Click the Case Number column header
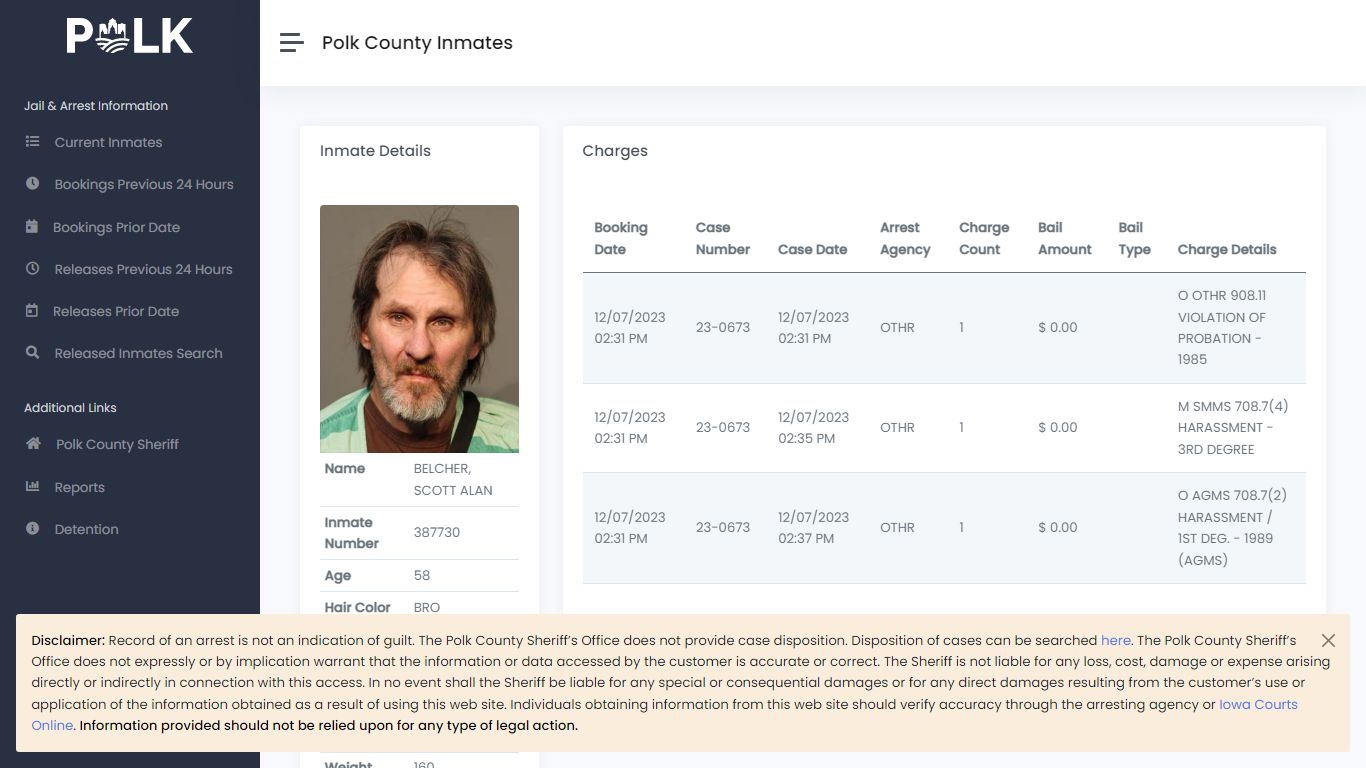1366x768 pixels. click(x=723, y=238)
